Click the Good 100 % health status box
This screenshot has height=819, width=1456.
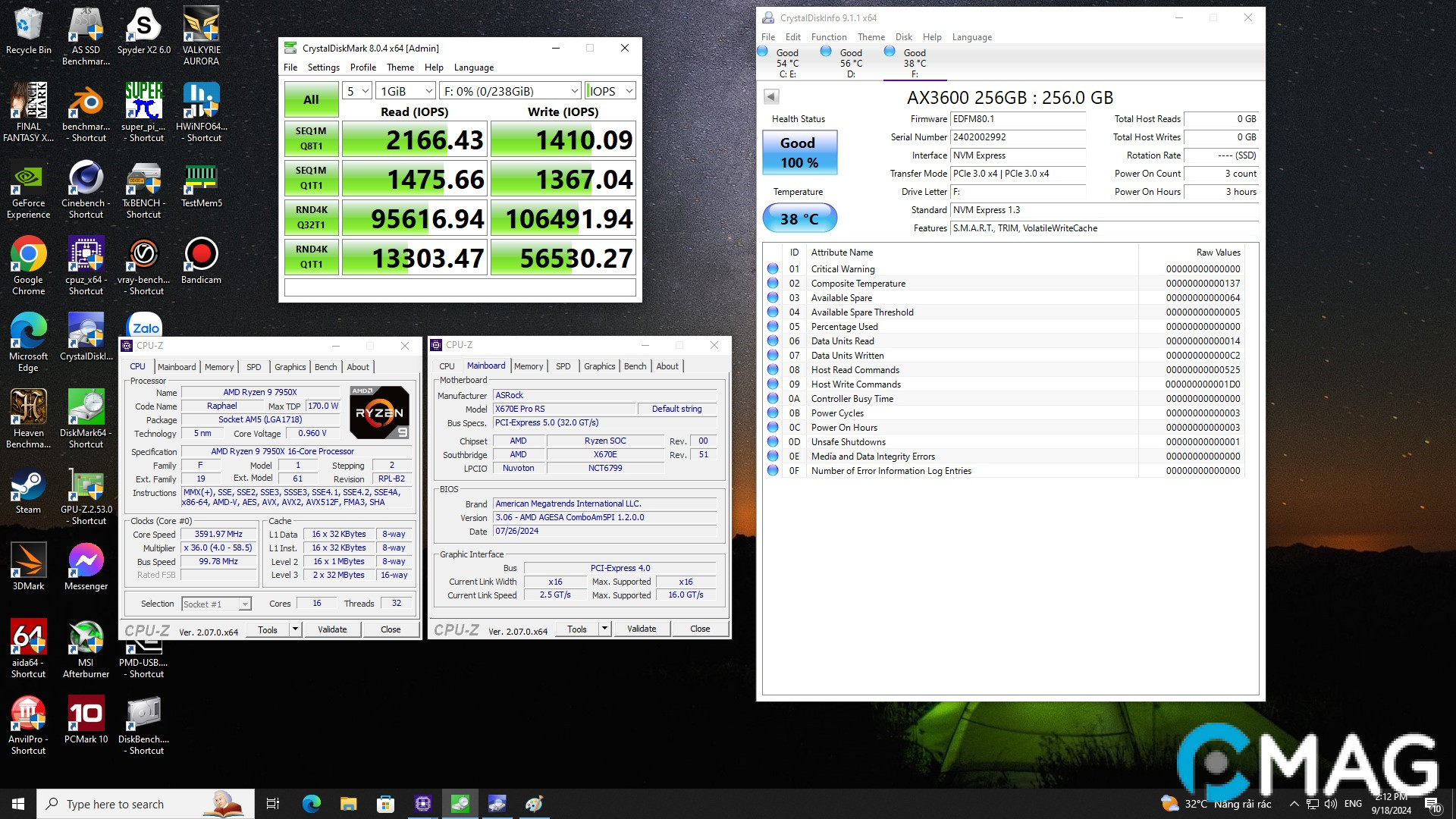tap(799, 152)
